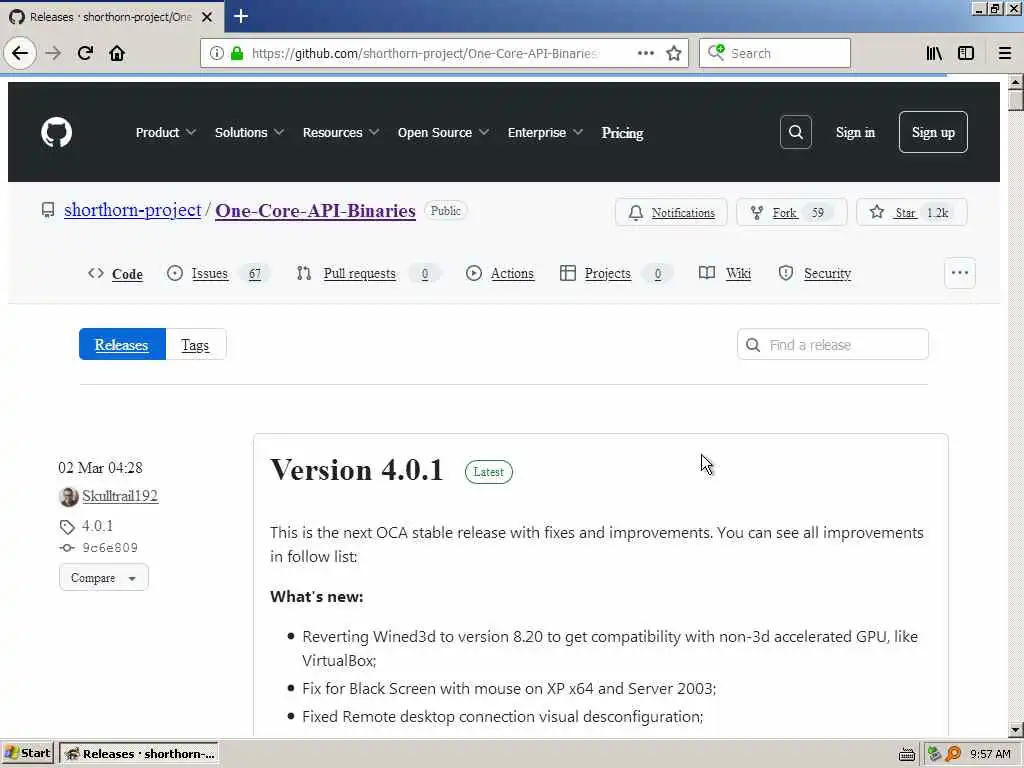Expand the Solutions menu
Viewport: 1024px width, 768px height.
click(249, 133)
